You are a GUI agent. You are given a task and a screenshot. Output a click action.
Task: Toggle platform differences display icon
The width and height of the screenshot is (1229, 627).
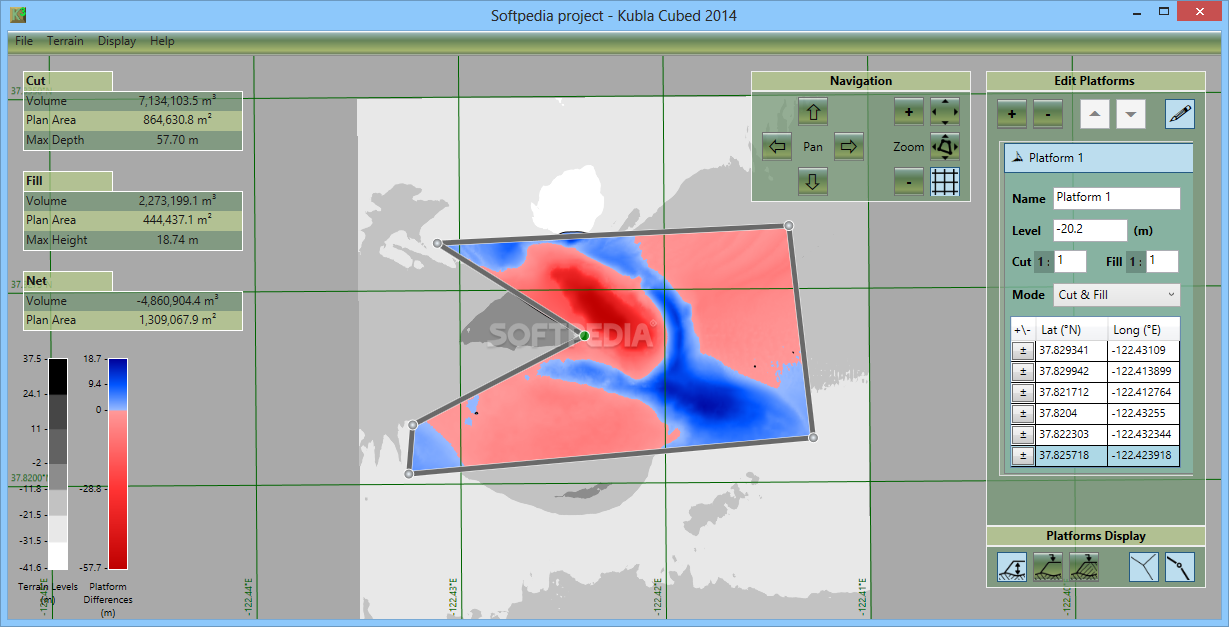coord(1012,567)
